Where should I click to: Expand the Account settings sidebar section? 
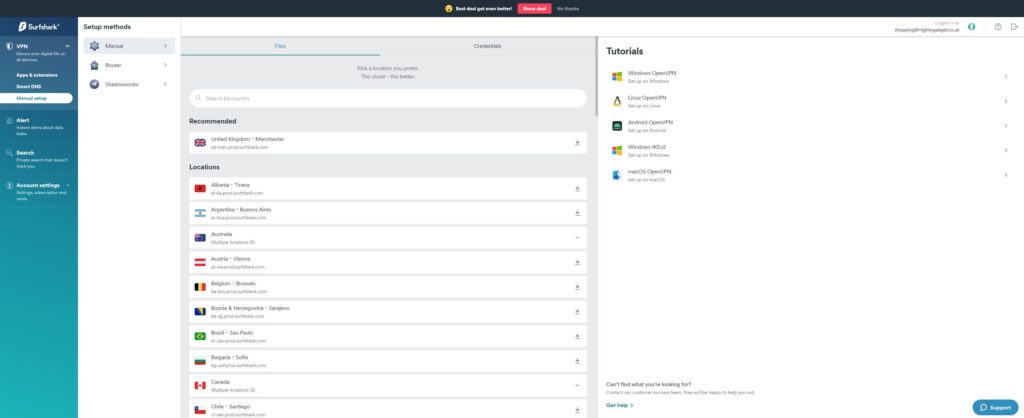tap(67, 185)
